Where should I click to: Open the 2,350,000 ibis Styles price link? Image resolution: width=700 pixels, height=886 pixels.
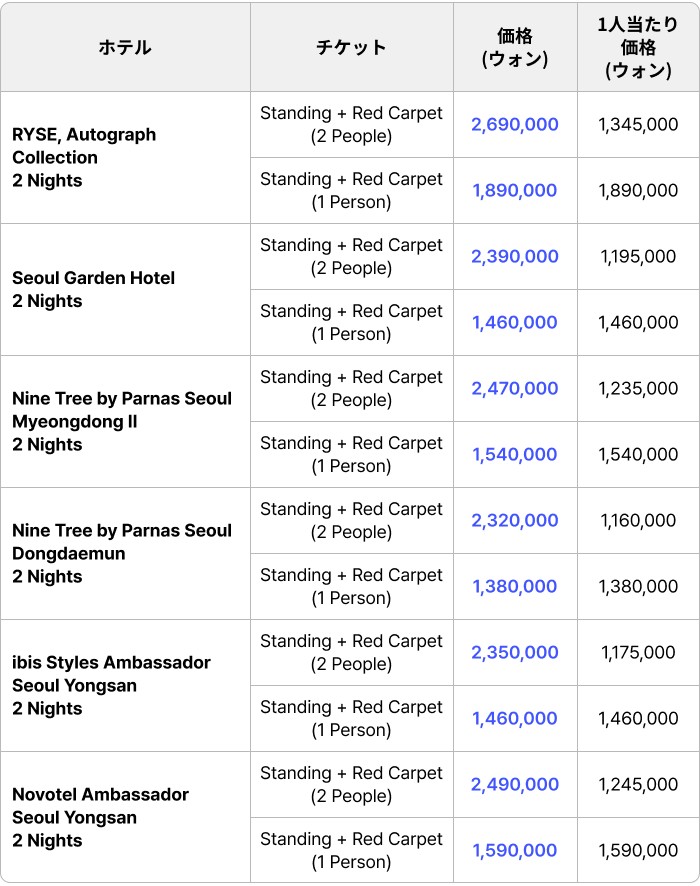point(515,653)
